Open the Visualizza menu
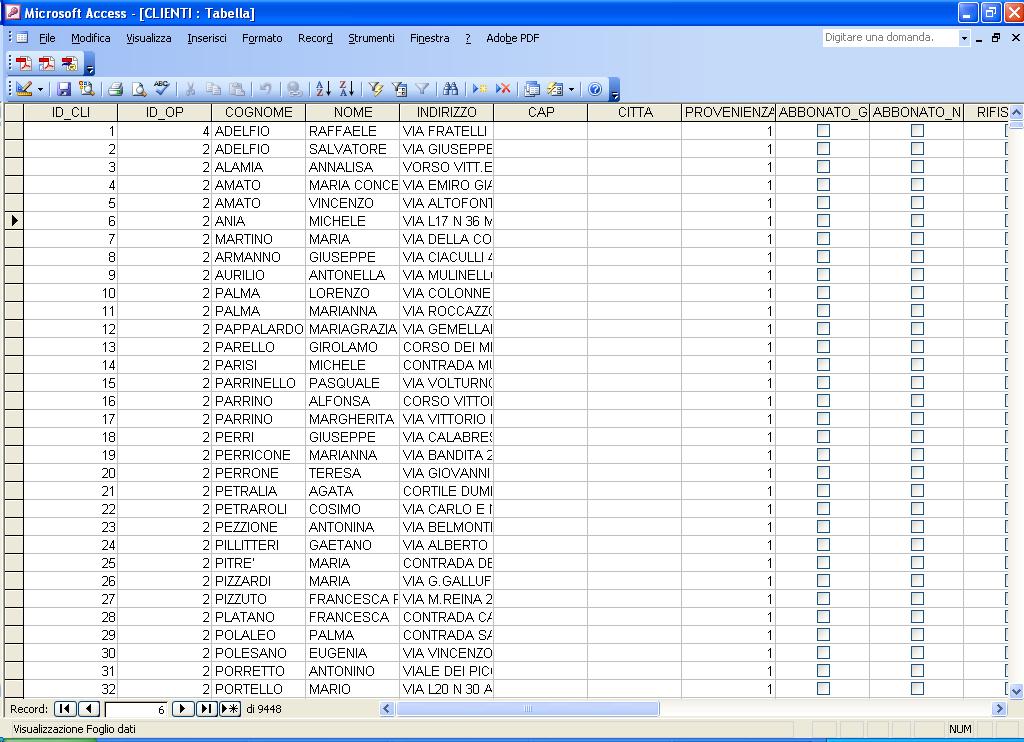The image size is (1024, 742). point(149,38)
